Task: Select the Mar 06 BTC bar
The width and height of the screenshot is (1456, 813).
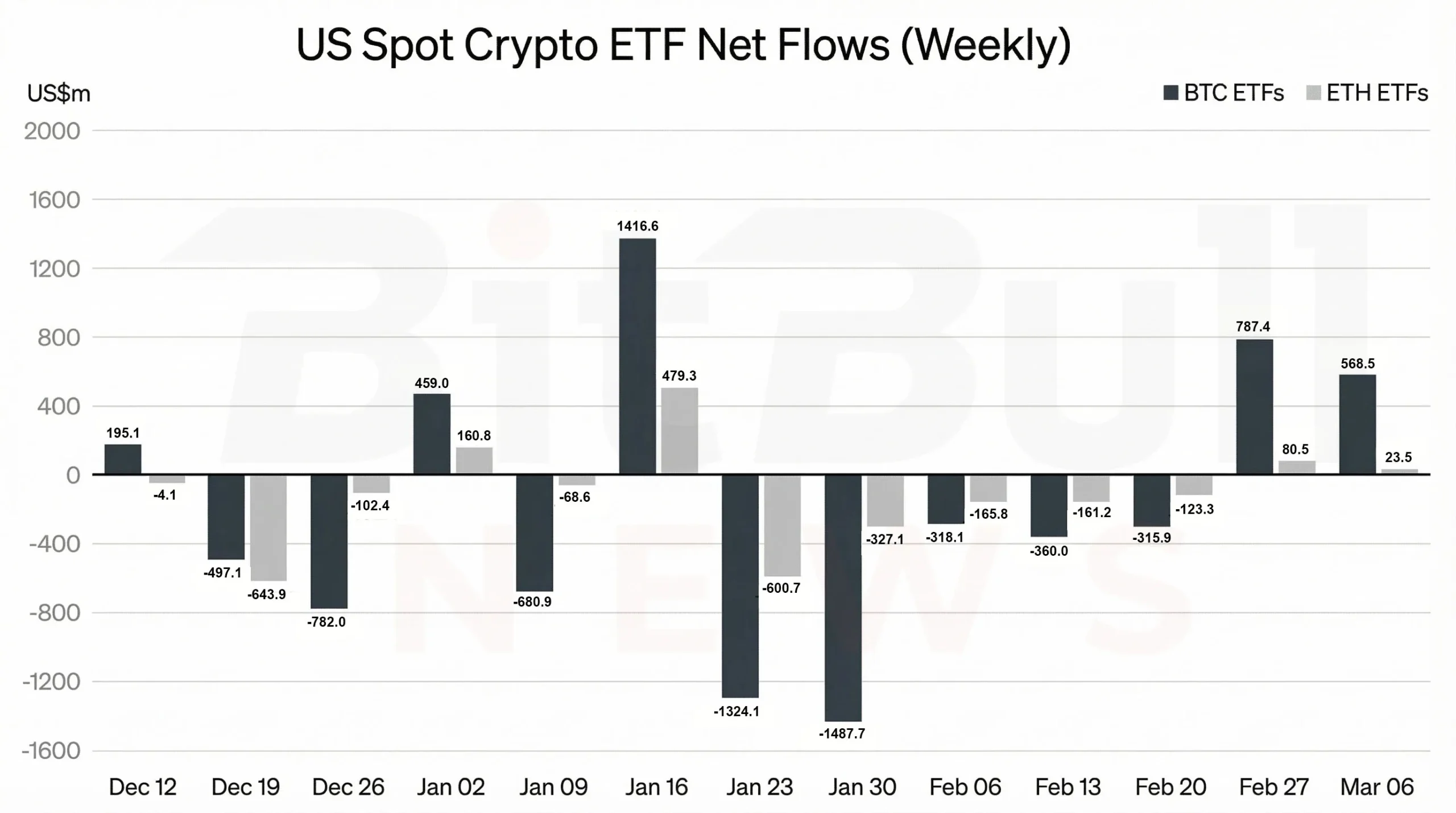Action: tap(1357, 424)
